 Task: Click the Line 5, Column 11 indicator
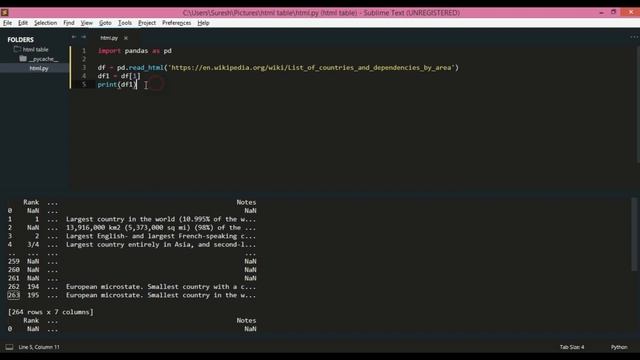click(39, 347)
